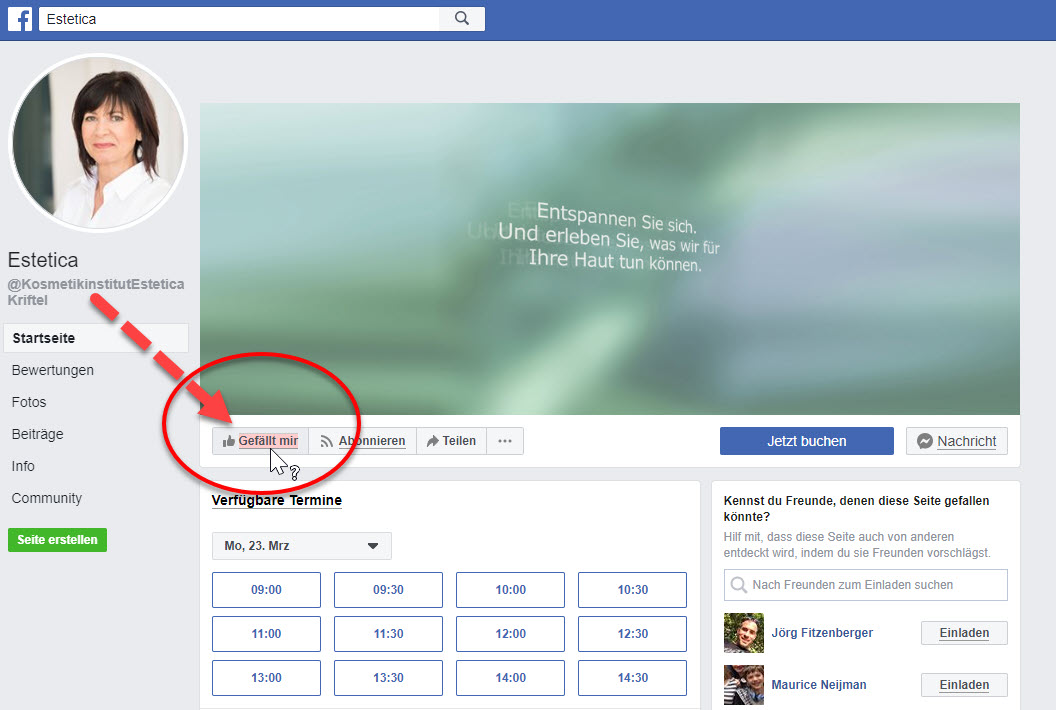Click the @KosmetikinstitutEsteticaKriftel username
This screenshot has width=1056, height=710.
96,292
